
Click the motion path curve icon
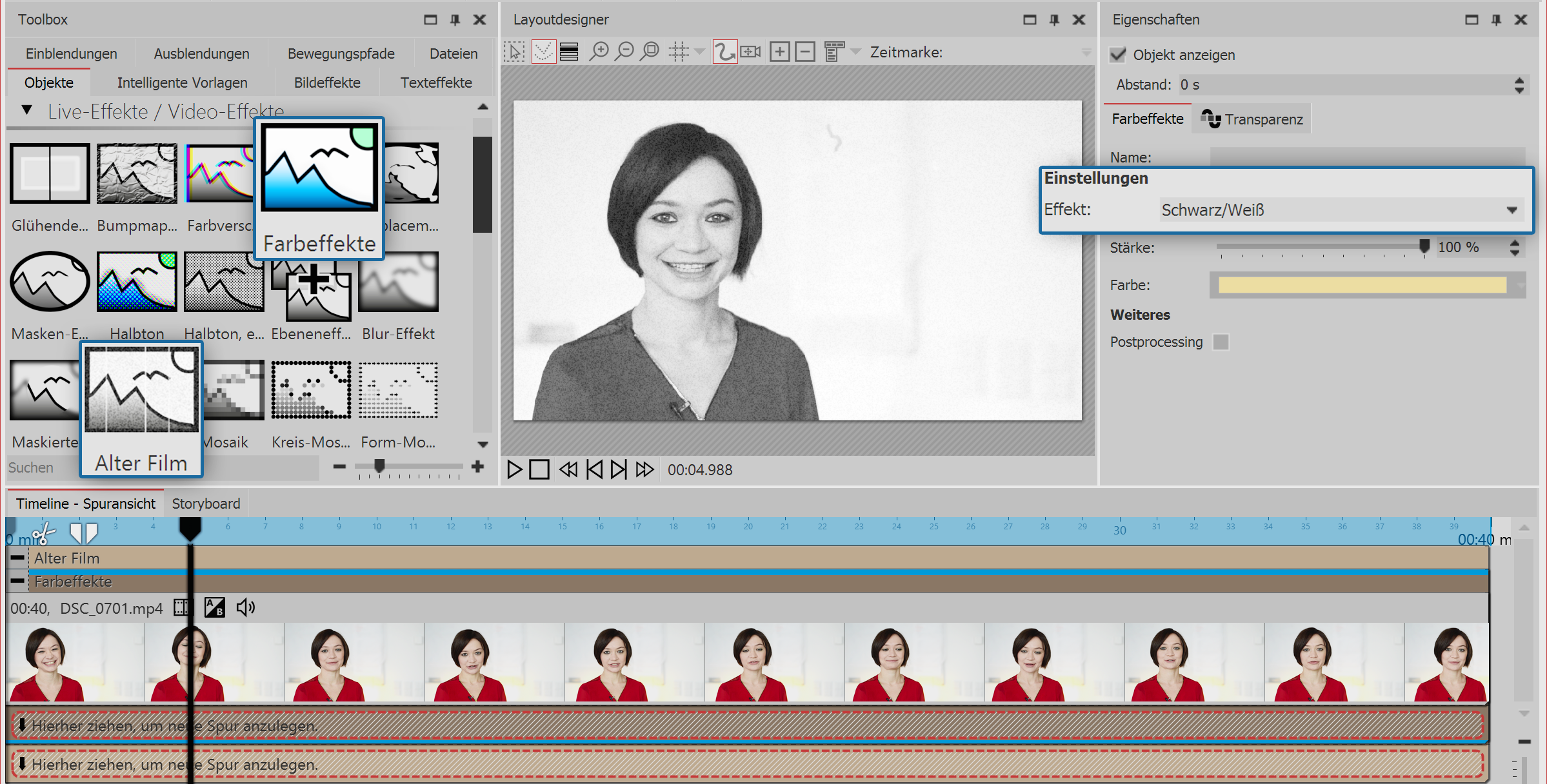(x=724, y=52)
